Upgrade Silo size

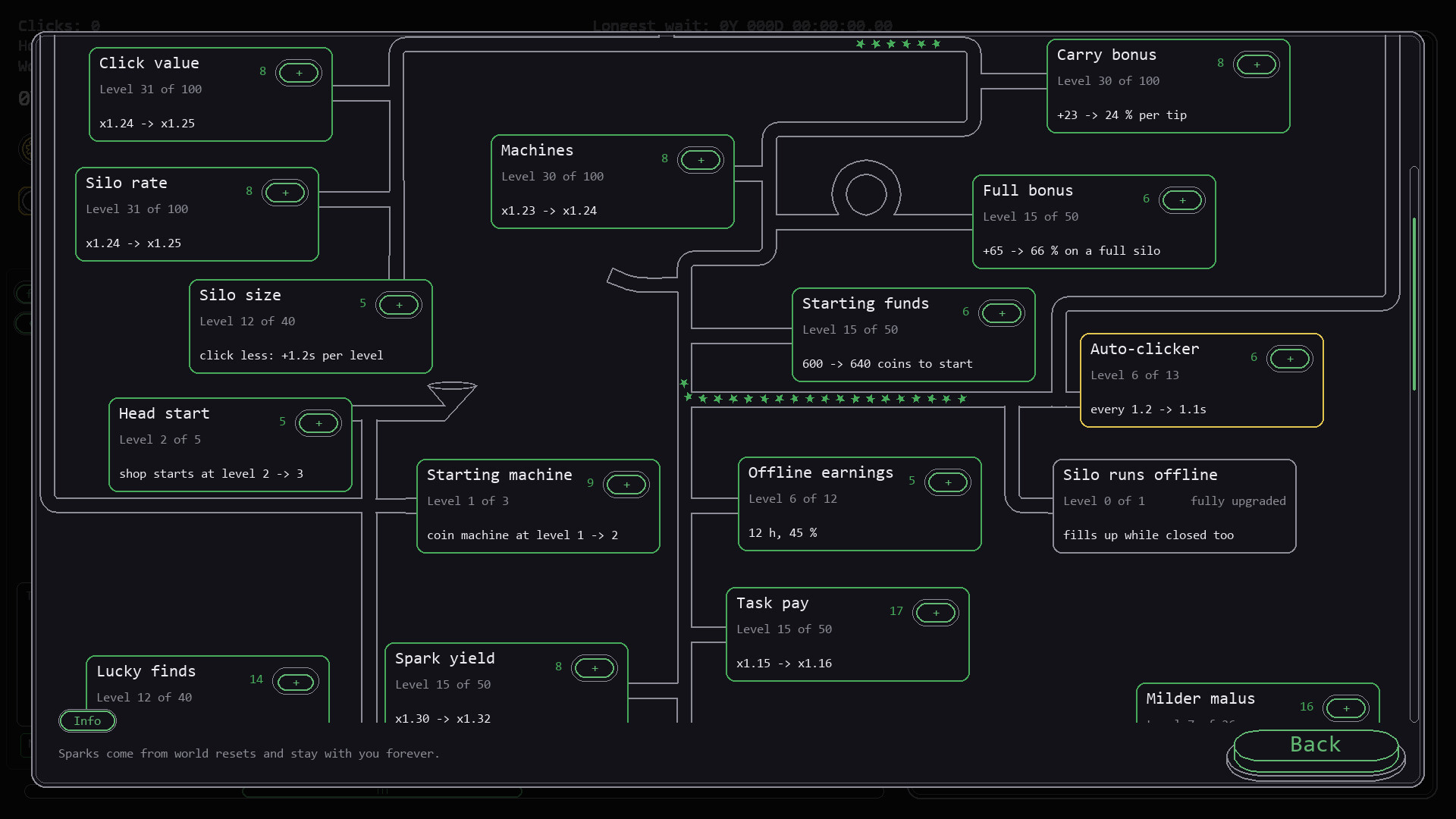[399, 306]
